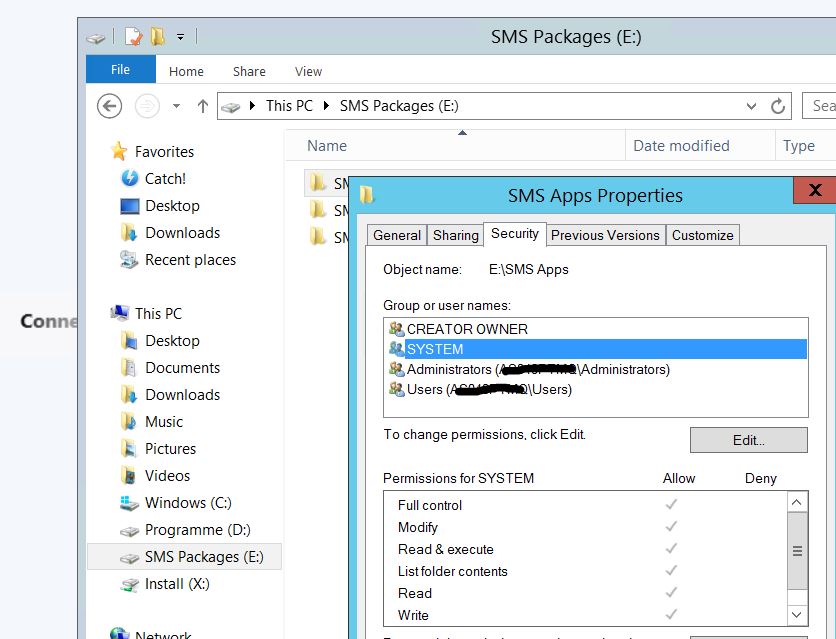Viewport: 836px width, 639px height.
Task: Open the Home ribbon tab
Action: coord(186,71)
